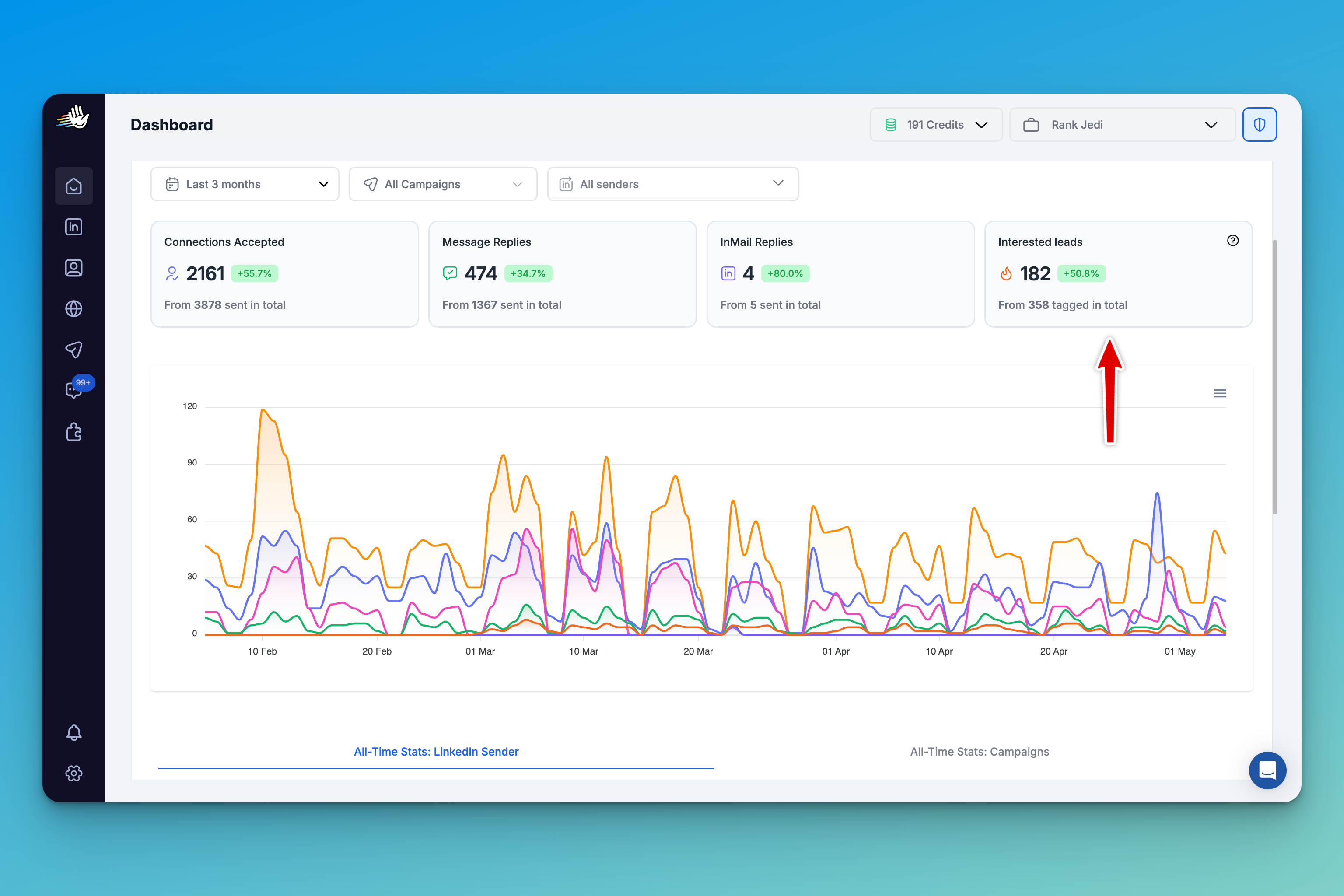
Task: Click the page scrollbar on the right
Action: pos(1274,377)
